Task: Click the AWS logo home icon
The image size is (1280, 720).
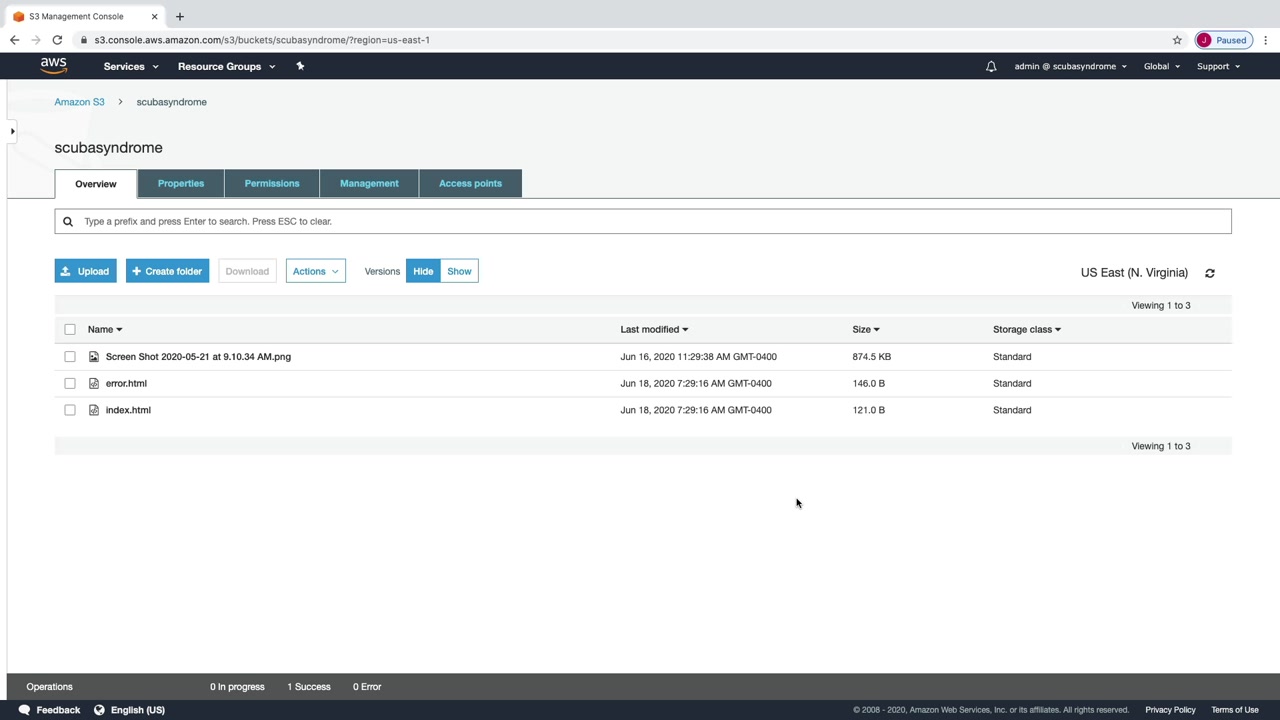Action: pos(54,66)
